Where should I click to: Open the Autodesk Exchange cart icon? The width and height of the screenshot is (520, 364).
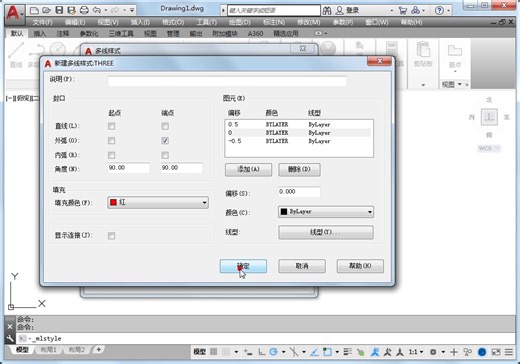pyautogui.click(x=403, y=11)
